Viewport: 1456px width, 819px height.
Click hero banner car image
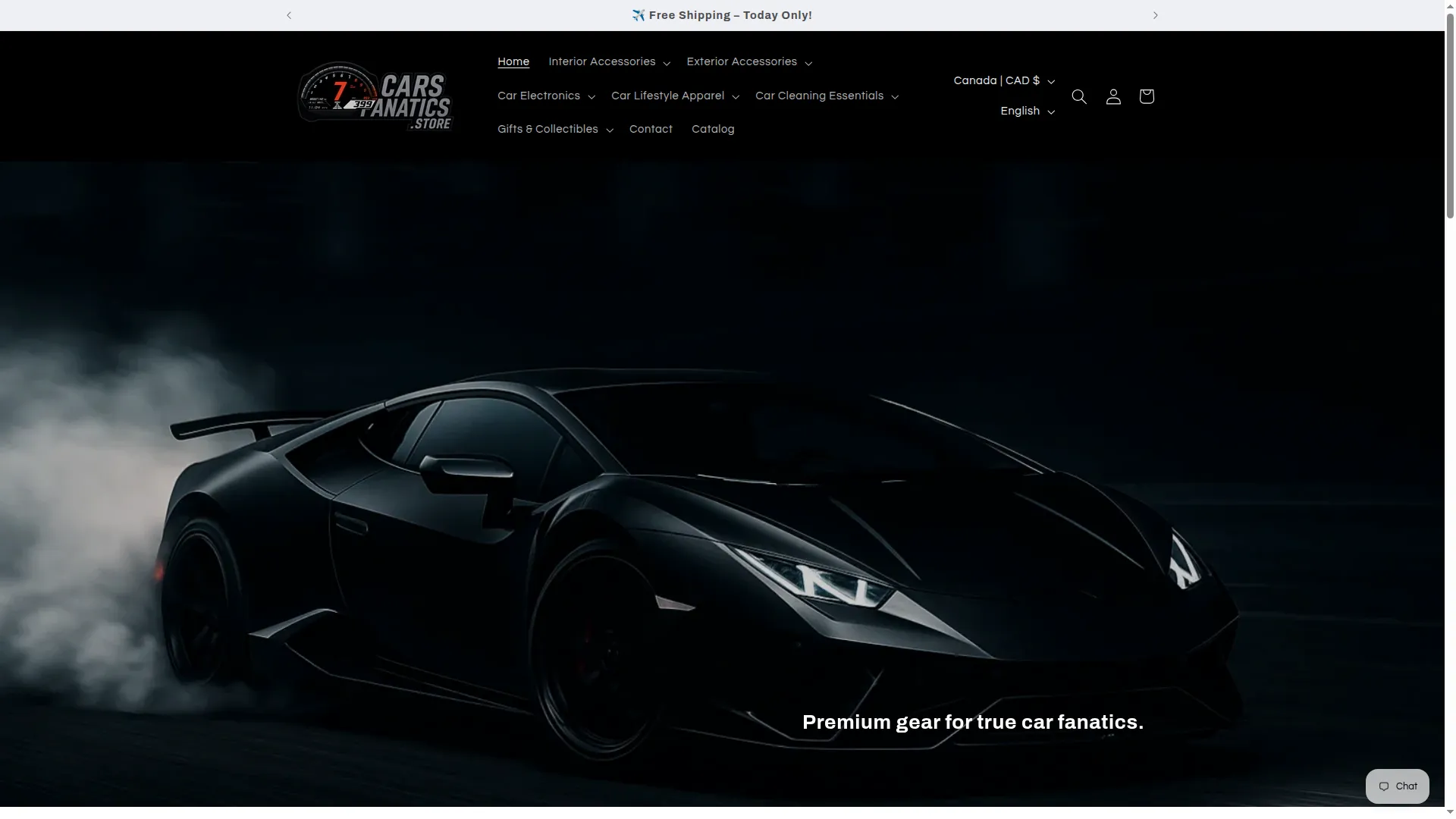(722, 484)
